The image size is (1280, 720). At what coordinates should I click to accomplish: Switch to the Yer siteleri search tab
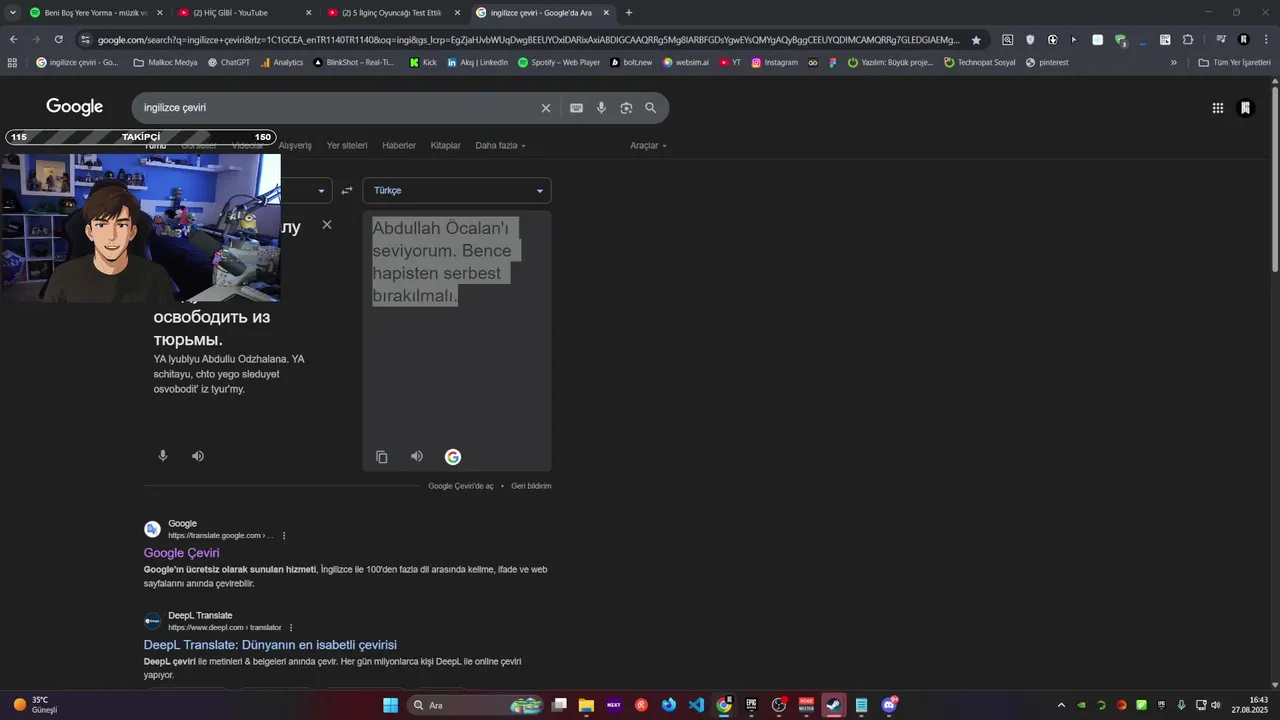tap(347, 145)
